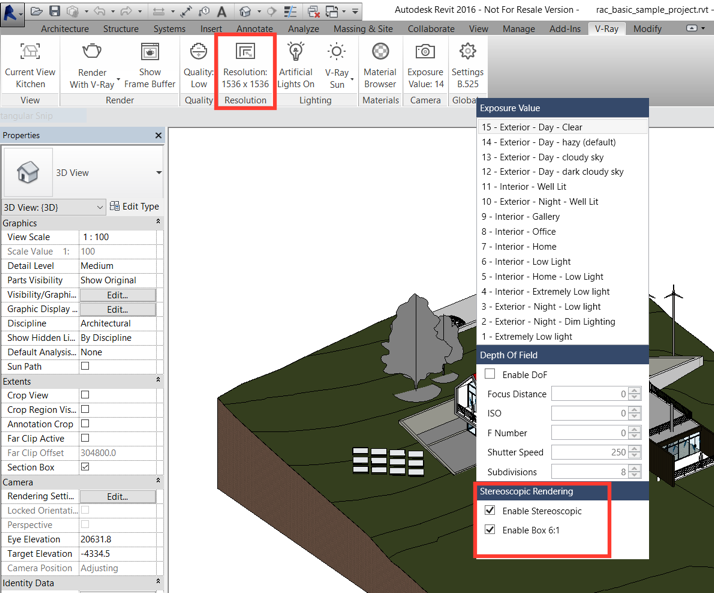Open the Revit application menu button
Viewport: 714px width, 593px height.
coord(10,13)
